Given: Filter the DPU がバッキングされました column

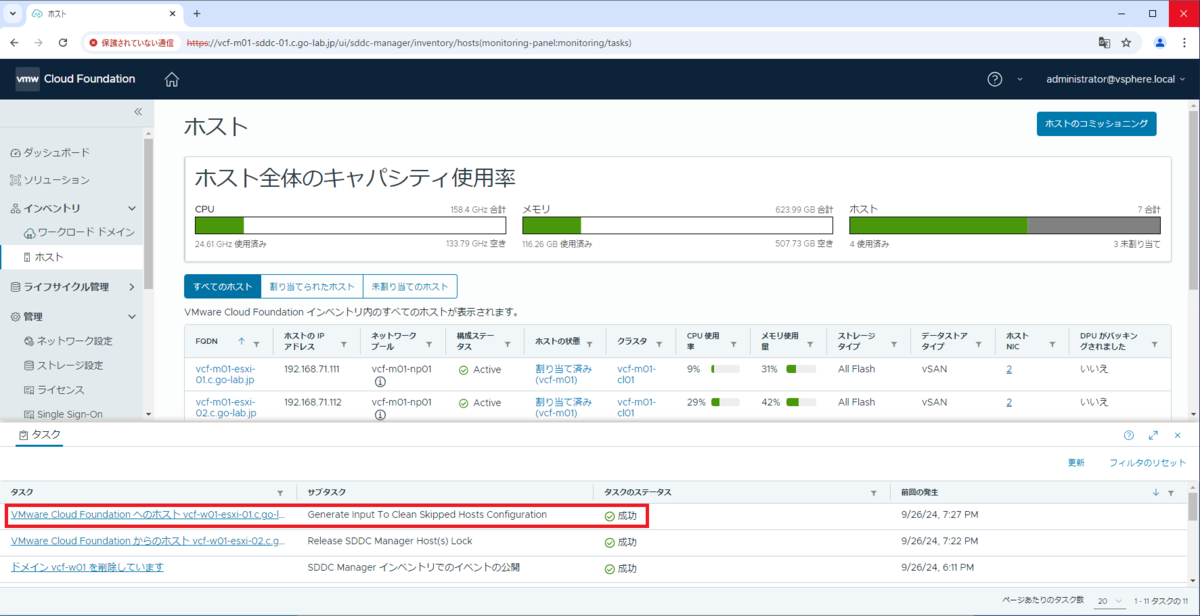Looking at the screenshot, I should click(x=1154, y=343).
